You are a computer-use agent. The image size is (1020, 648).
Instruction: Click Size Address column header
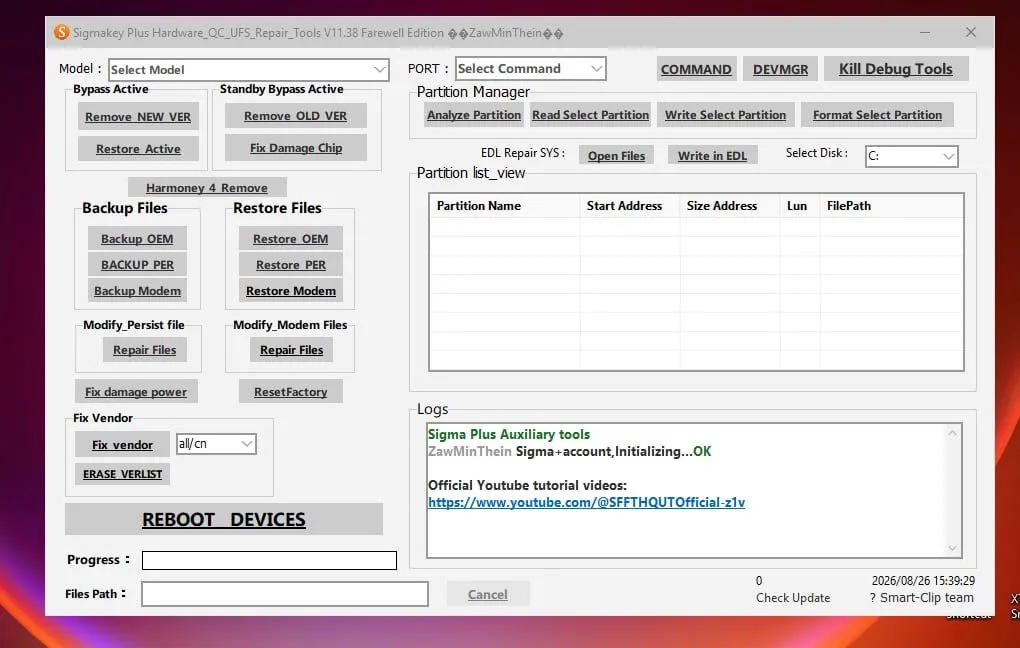[x=730, y=206]
